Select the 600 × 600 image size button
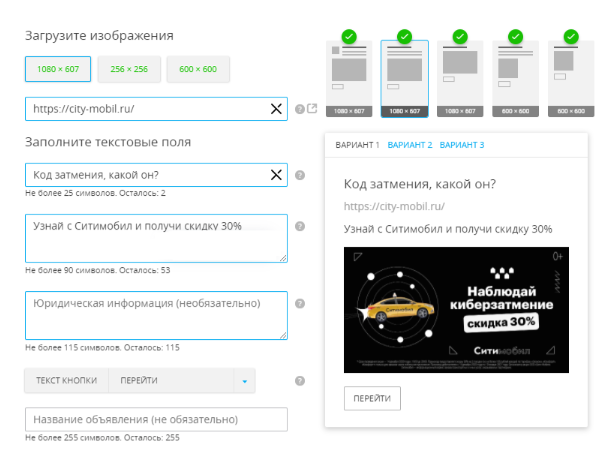 coord(198,69)
